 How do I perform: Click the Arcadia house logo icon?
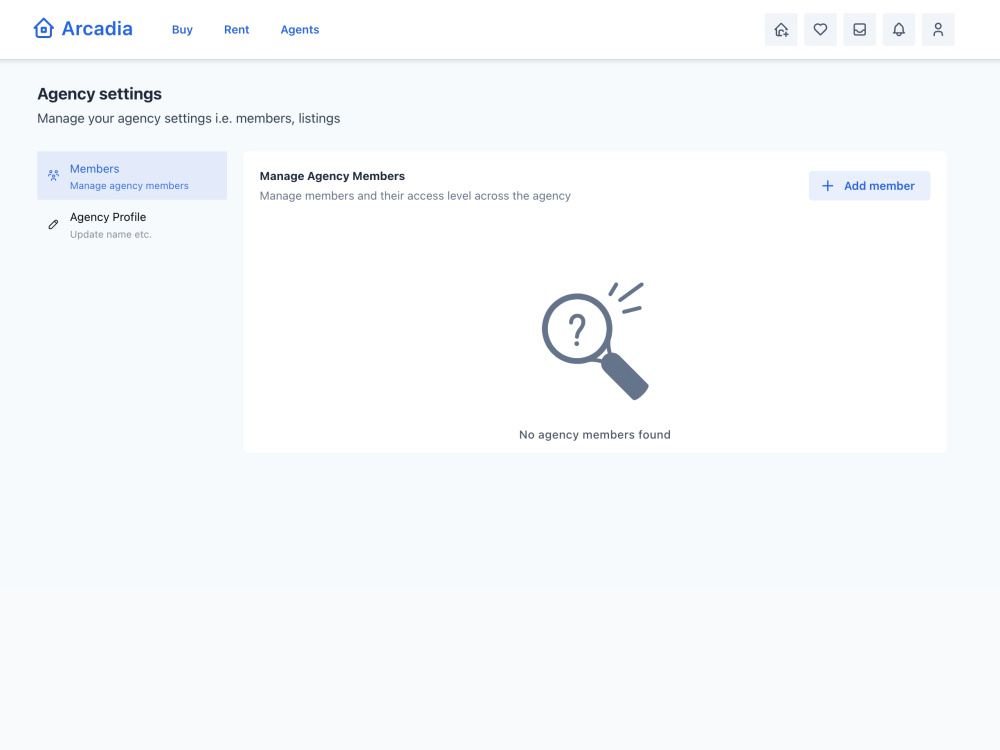coord(43,29)
